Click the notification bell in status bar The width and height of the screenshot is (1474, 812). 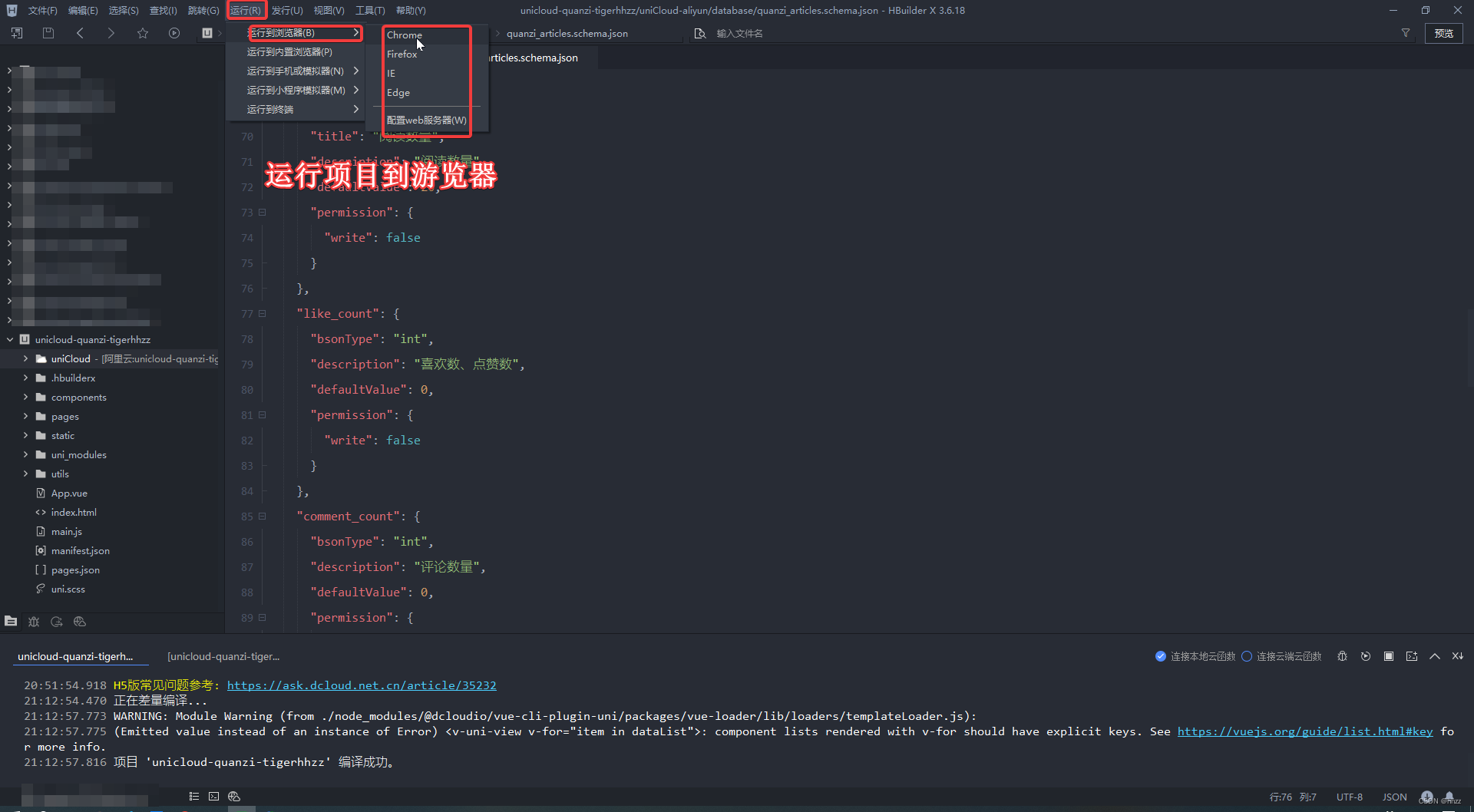pos(1449,797)
